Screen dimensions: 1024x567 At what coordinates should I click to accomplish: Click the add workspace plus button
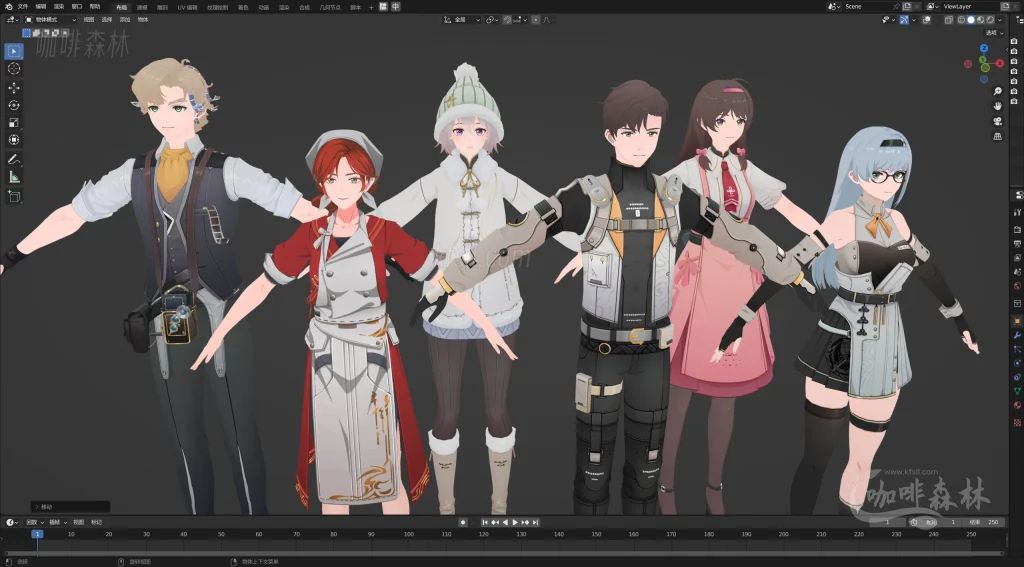click(x=372, y=7)
